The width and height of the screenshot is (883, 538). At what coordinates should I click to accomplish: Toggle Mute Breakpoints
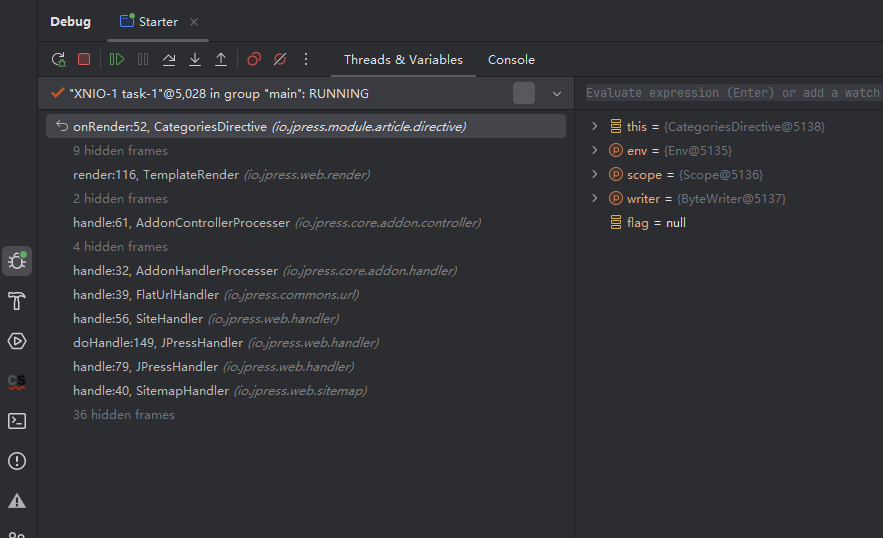pyautogui.click(x=280, y=60)
